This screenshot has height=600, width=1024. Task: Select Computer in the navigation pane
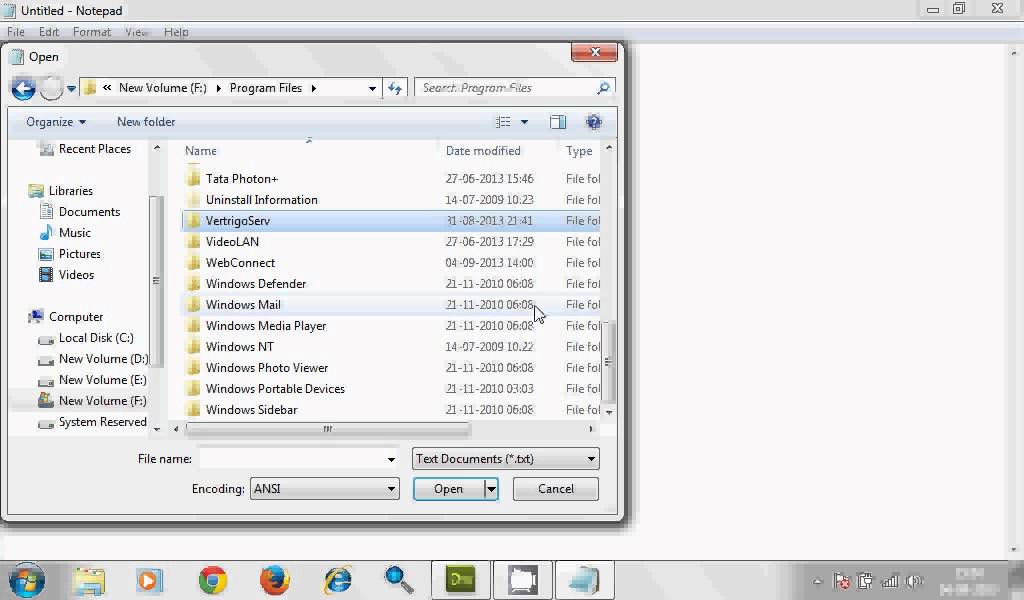[x=65, y=317]
